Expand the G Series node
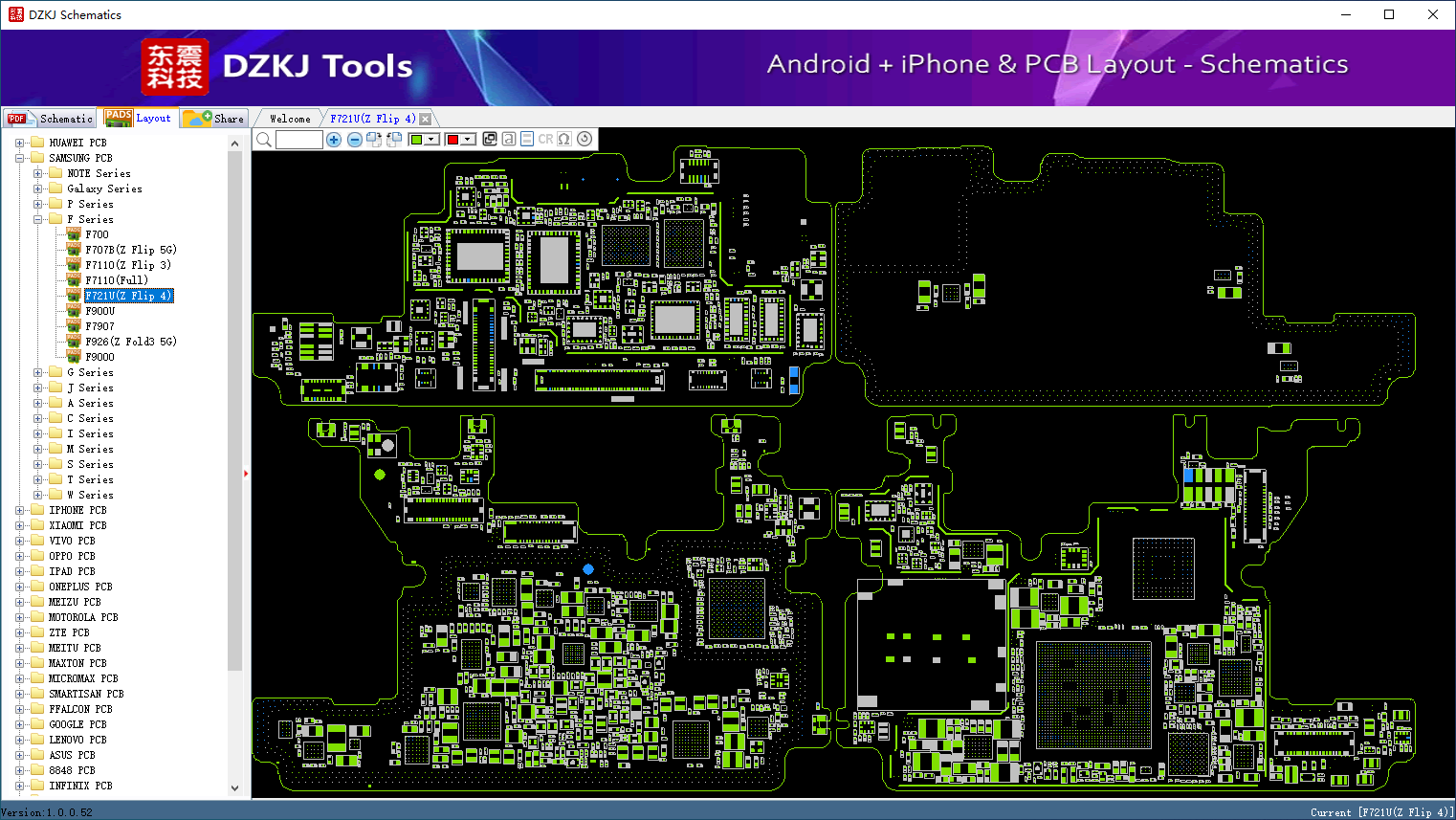Image resolution: width=1456 pixels, height=820 pixels. 38,372
